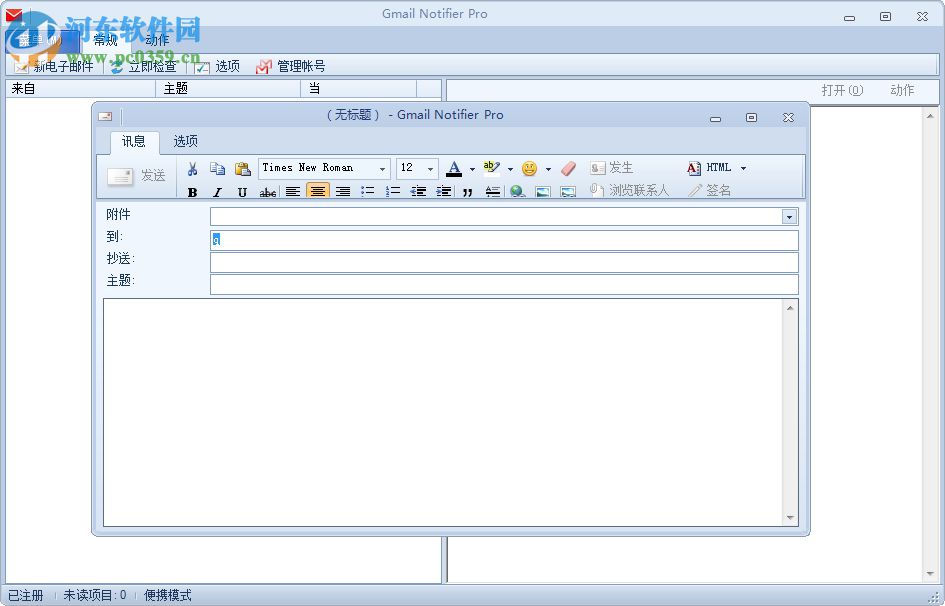Open the 动作 menu on main window
The height and width of the screenshot is (606, 945).
(156, 39)
